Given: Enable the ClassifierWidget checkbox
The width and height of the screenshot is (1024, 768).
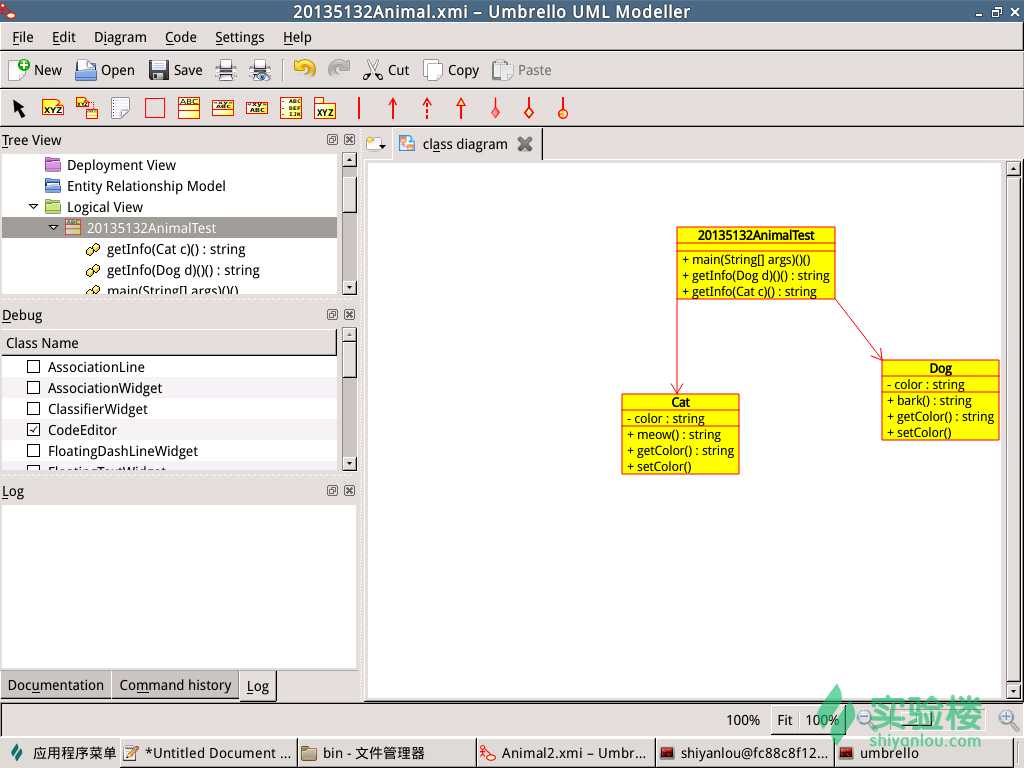Looking at the screenshot, I should 33,408.
